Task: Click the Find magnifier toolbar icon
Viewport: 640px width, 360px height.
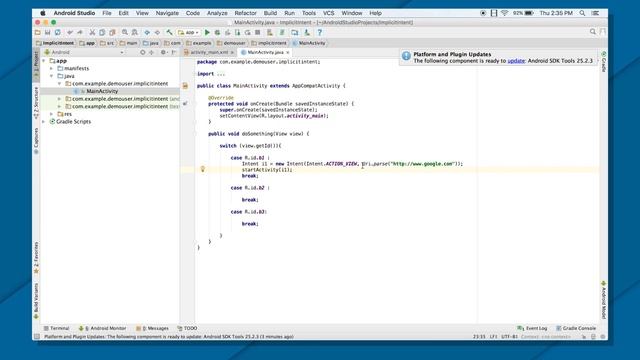Action: coord(124,32)
